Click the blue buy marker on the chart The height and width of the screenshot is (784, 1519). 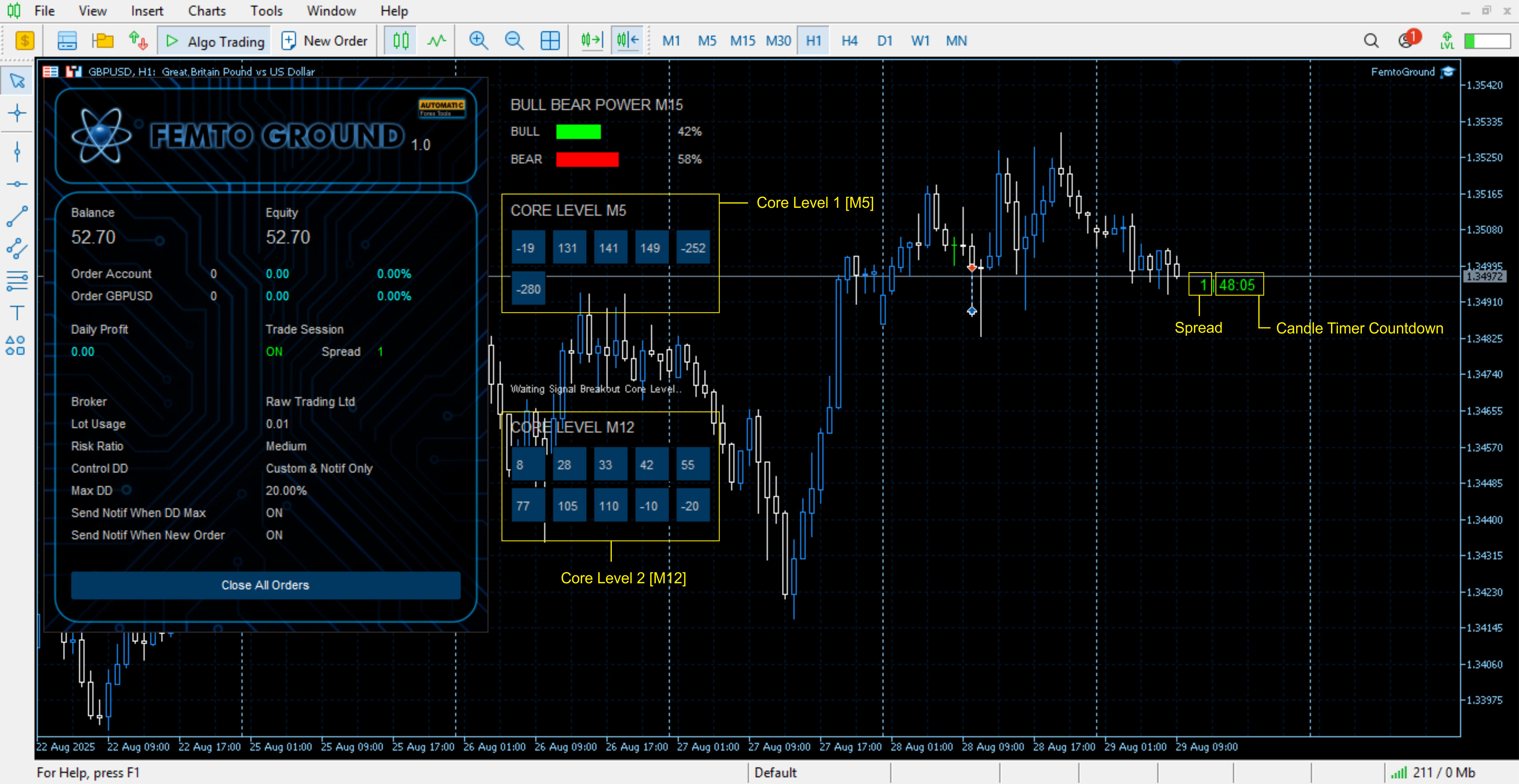[972, 311]
